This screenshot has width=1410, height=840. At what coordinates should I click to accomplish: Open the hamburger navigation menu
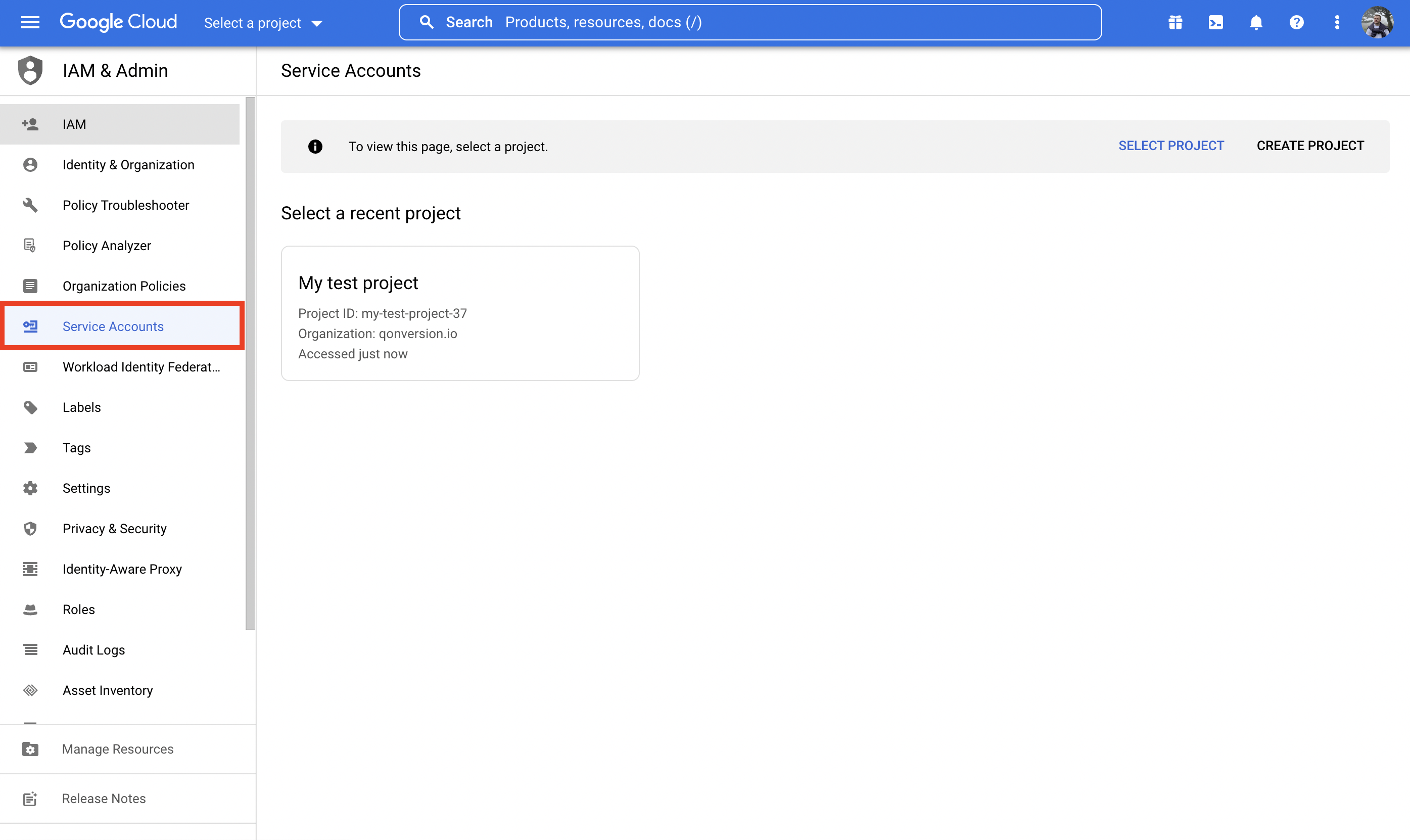30,23
